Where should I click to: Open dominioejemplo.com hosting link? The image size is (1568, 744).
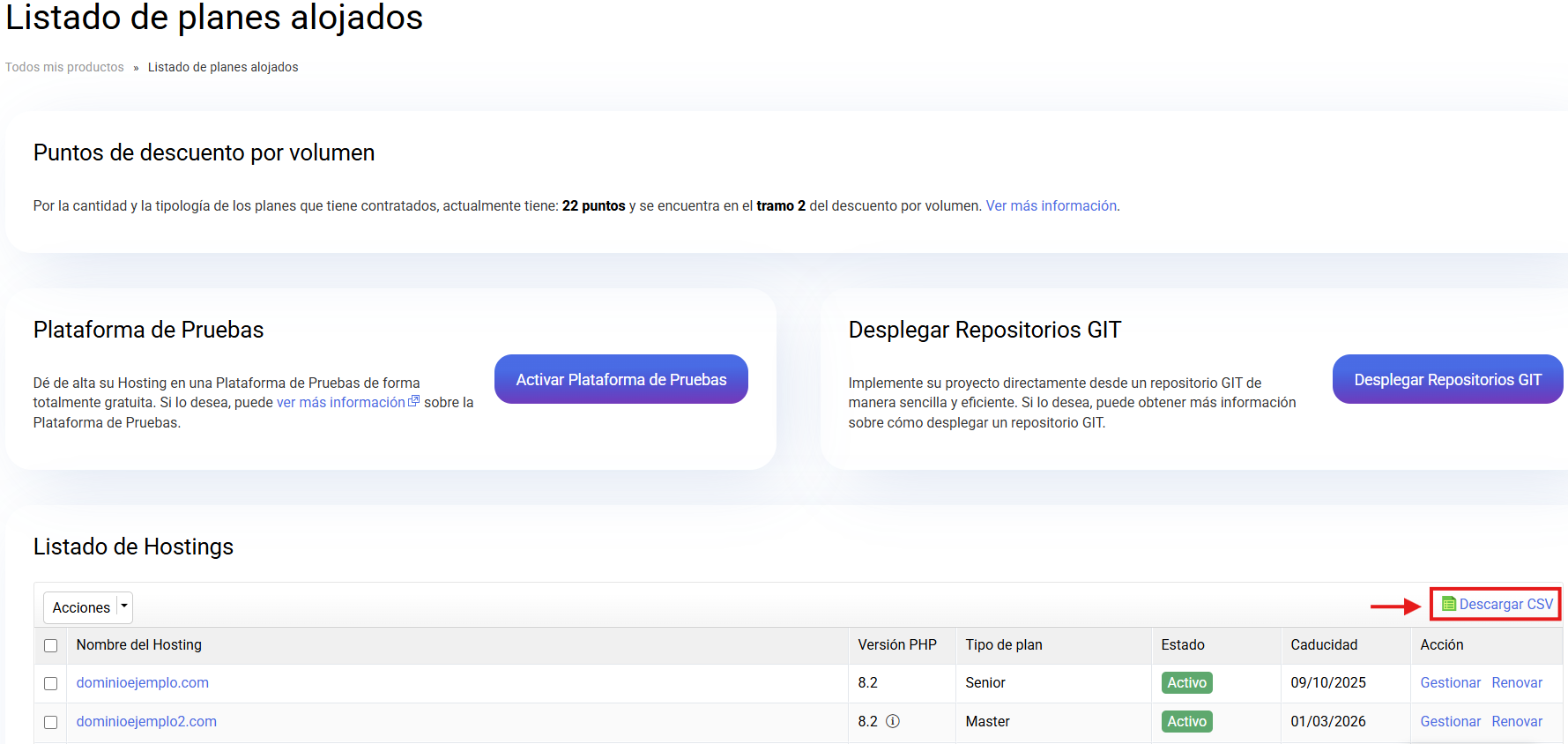pos(143,682)
